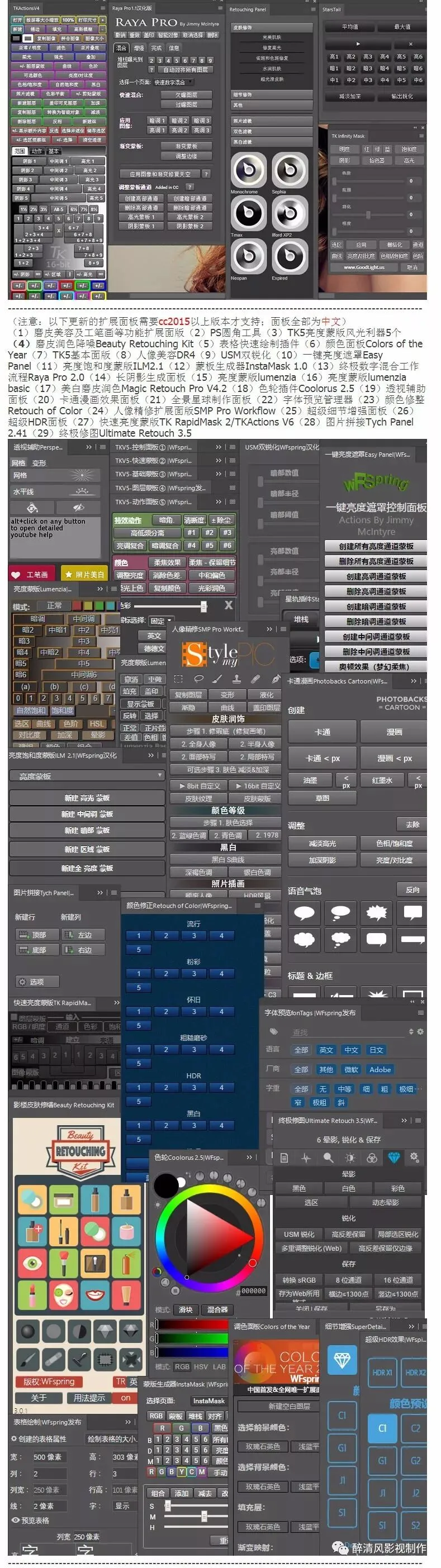Switch to the 信息 tab in Raya Pro

[174, 48]
